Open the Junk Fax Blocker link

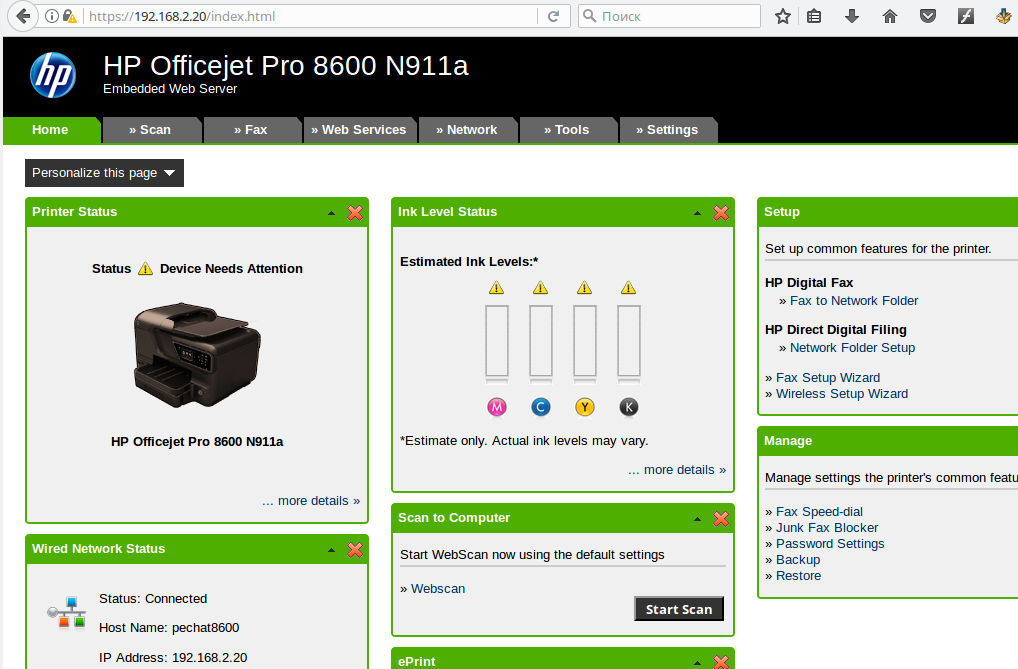[x=827, y=527]
